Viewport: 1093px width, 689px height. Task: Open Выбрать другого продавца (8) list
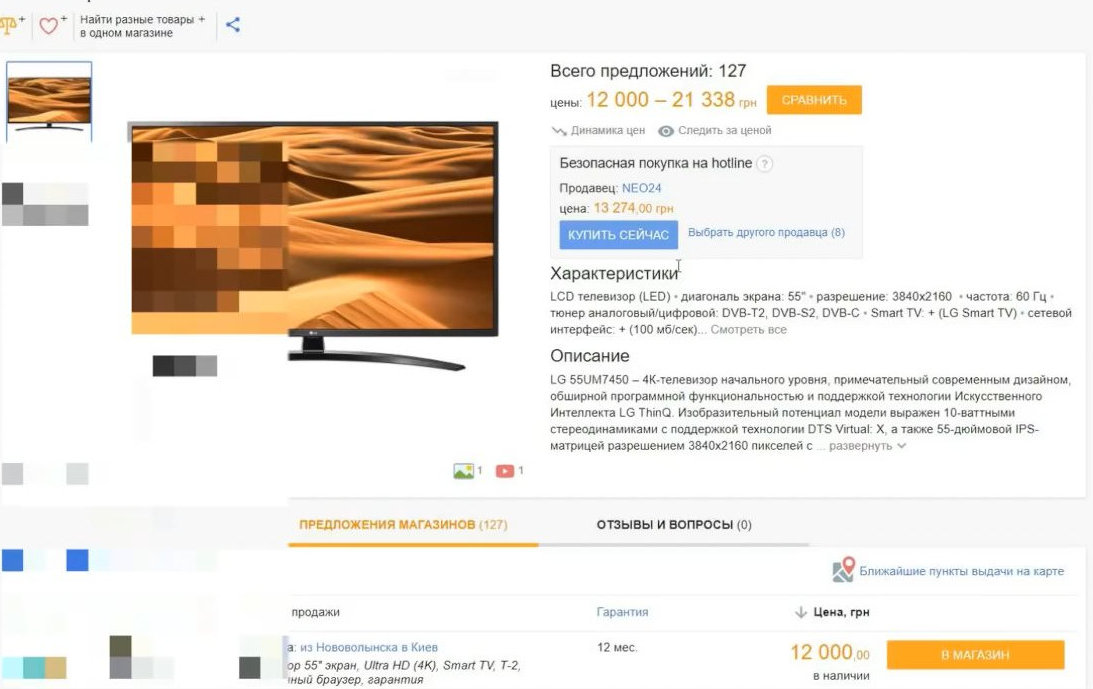766,232
